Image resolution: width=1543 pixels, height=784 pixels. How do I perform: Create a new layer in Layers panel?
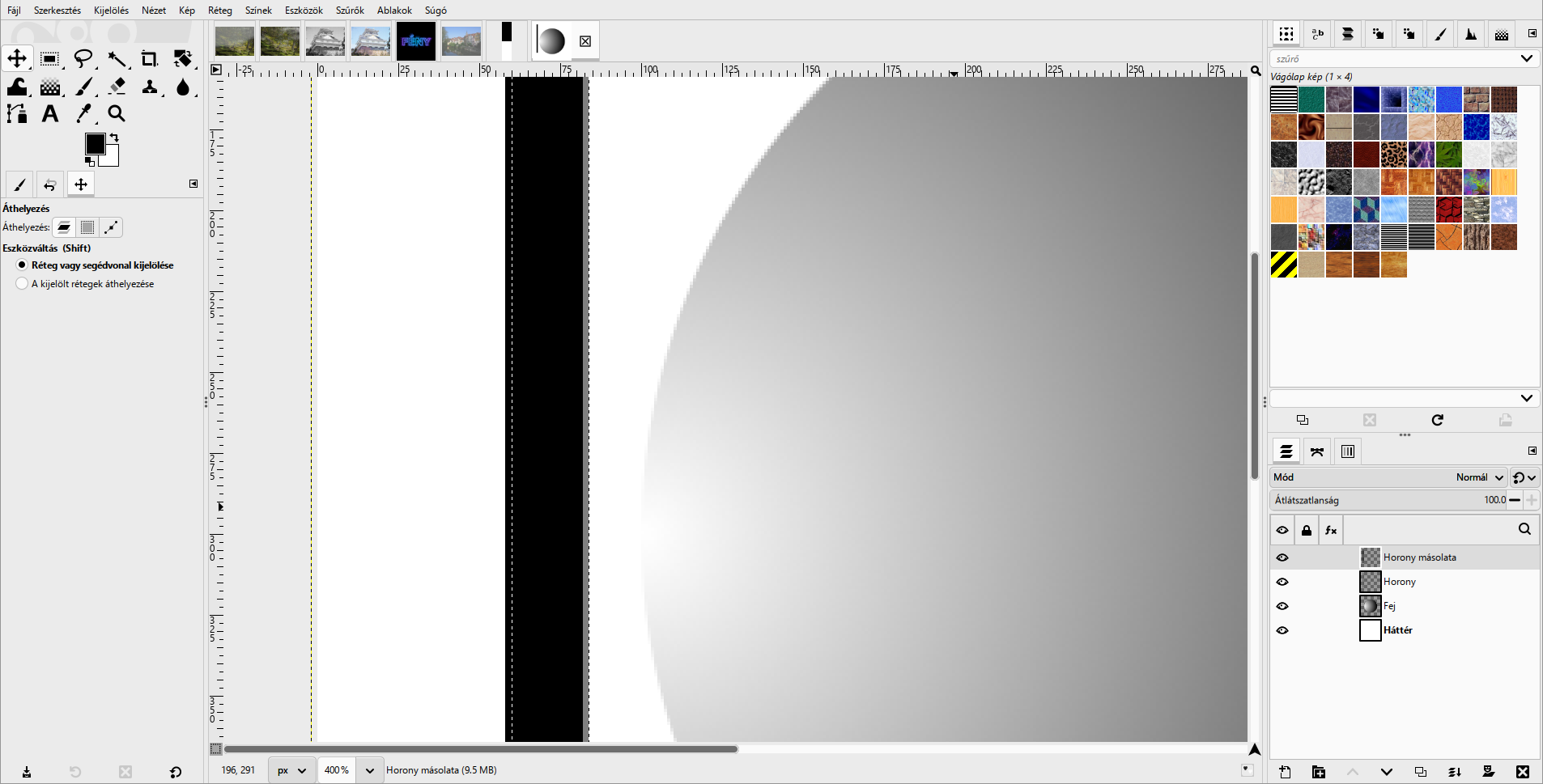pos(1285,772)
